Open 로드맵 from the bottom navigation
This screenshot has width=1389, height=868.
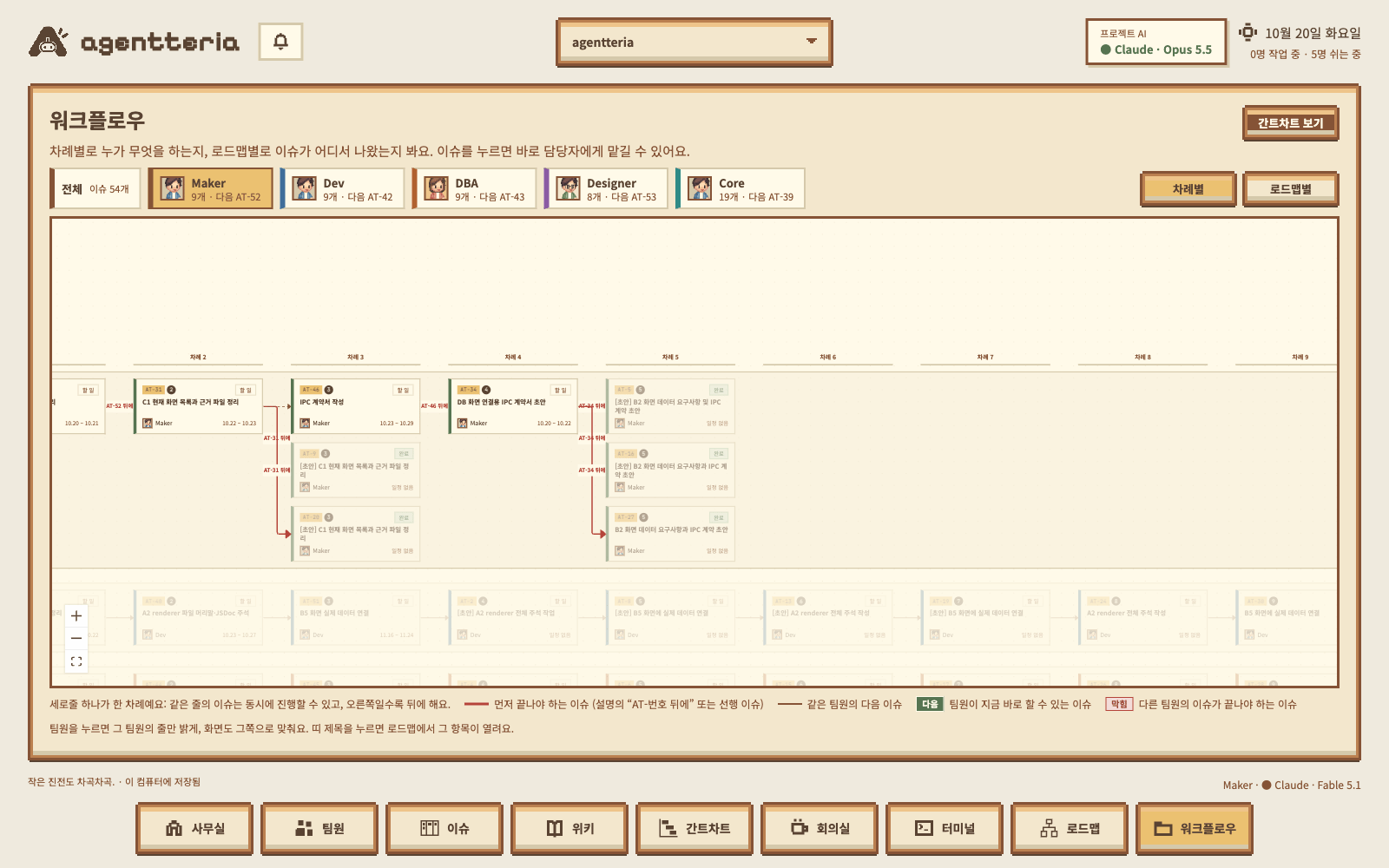point(1070,829)
